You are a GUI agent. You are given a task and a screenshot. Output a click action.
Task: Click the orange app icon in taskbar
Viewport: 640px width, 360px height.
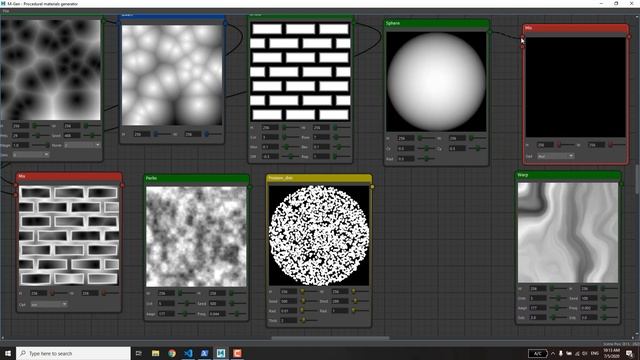237,353
